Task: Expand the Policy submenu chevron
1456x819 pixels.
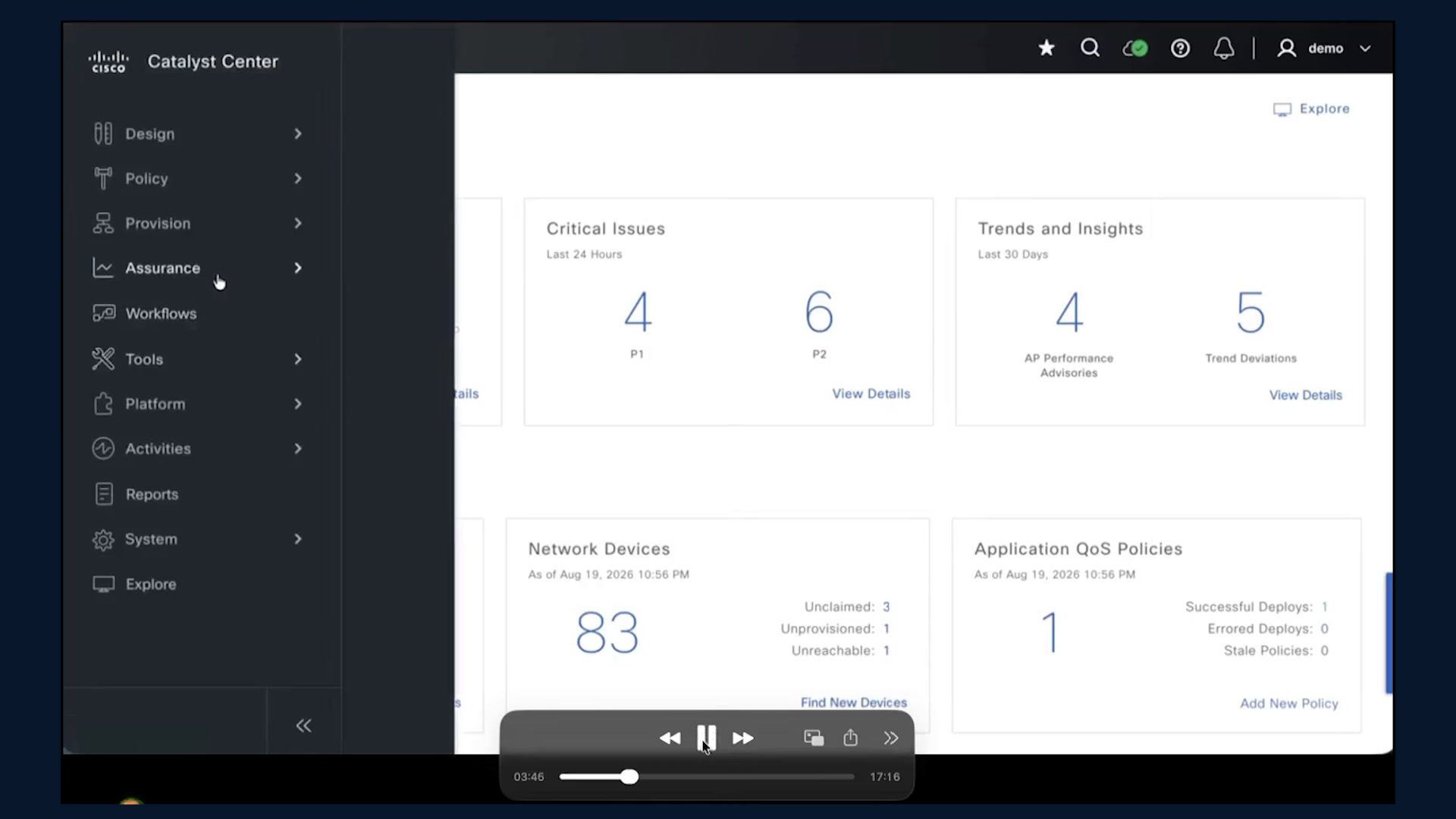Action: point(298,178)
